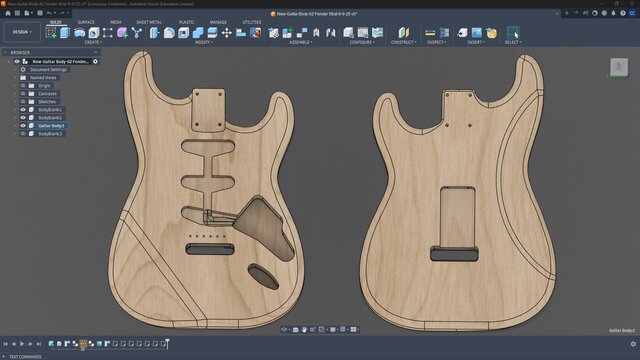Open the Modify dropdown menu
This screenshot has height=360, width=640.
[204, 42]
